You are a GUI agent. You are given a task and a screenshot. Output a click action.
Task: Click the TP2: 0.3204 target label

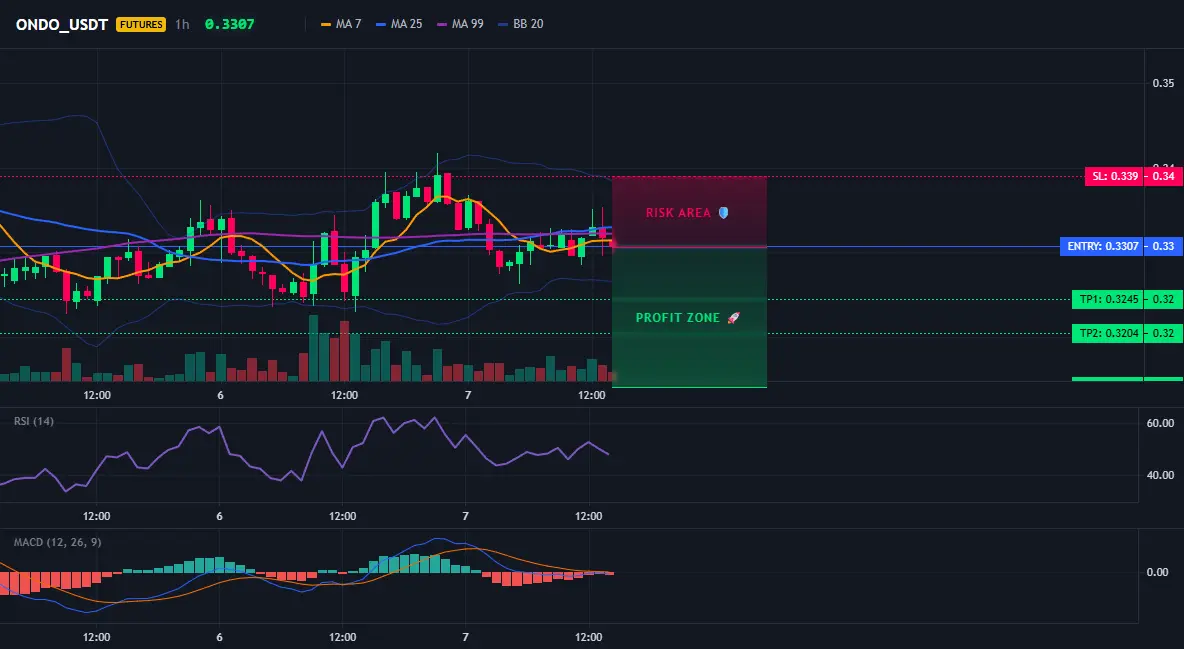point(1108,333)
